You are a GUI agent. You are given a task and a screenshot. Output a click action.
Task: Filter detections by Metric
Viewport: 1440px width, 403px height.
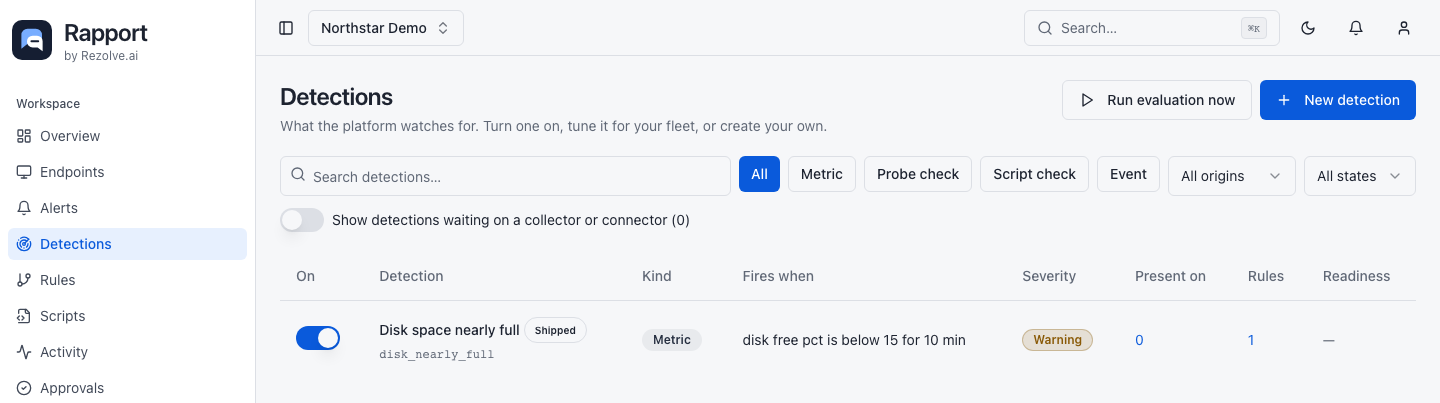coord(822,174)
